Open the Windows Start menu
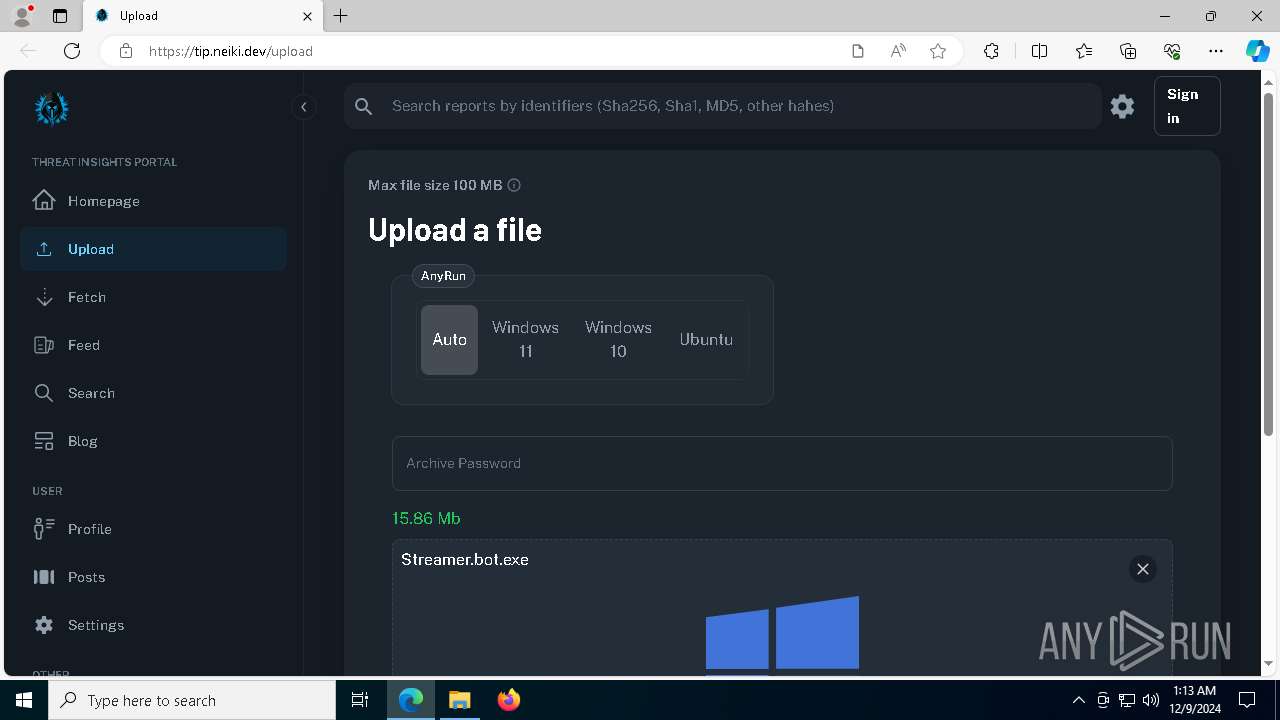 coord(24,700)
